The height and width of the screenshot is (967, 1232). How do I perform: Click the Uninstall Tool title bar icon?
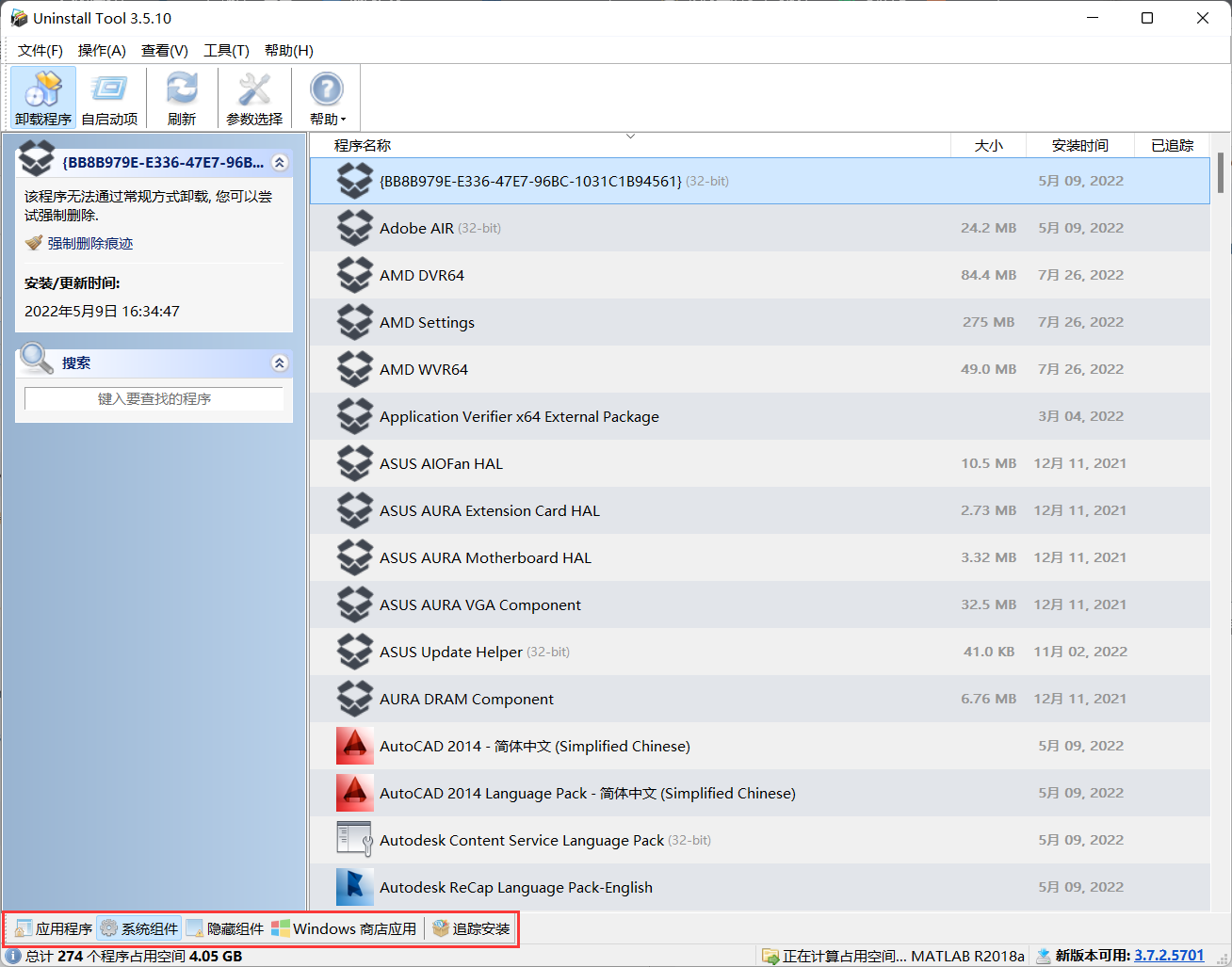pos(19,18)
